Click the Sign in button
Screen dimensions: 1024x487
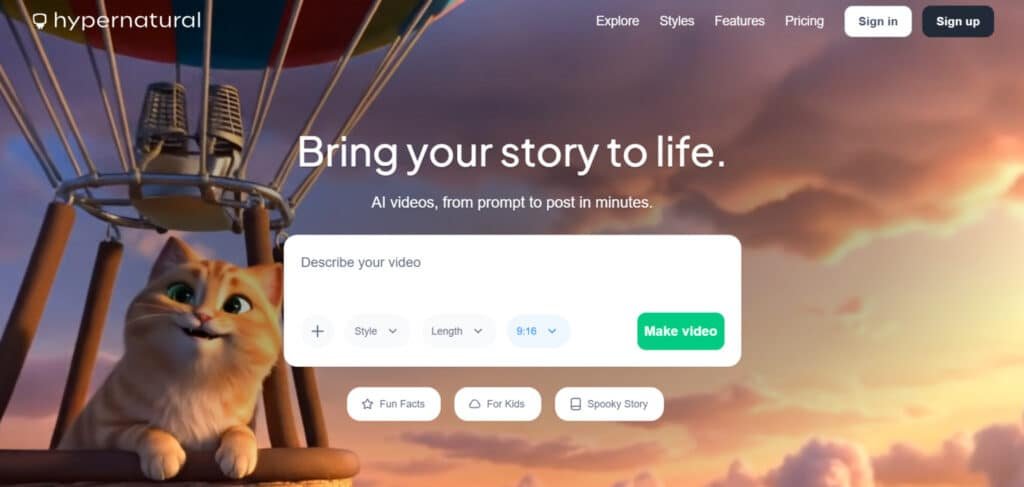tap(878, 22)
